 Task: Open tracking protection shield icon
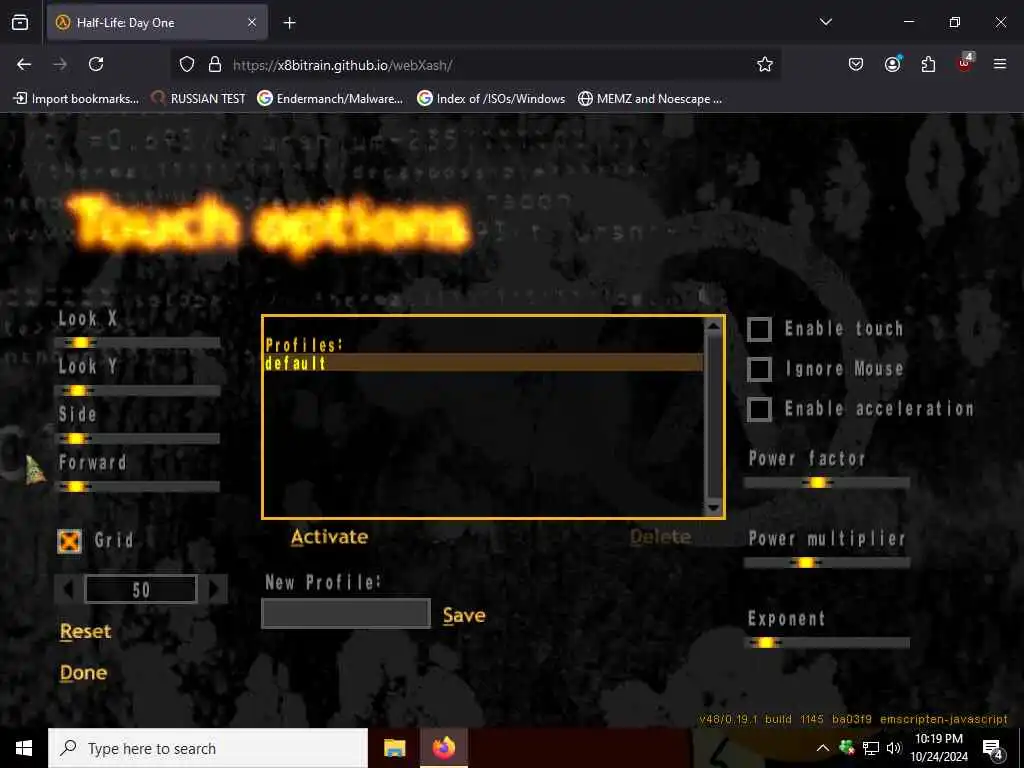pos(187,64)
